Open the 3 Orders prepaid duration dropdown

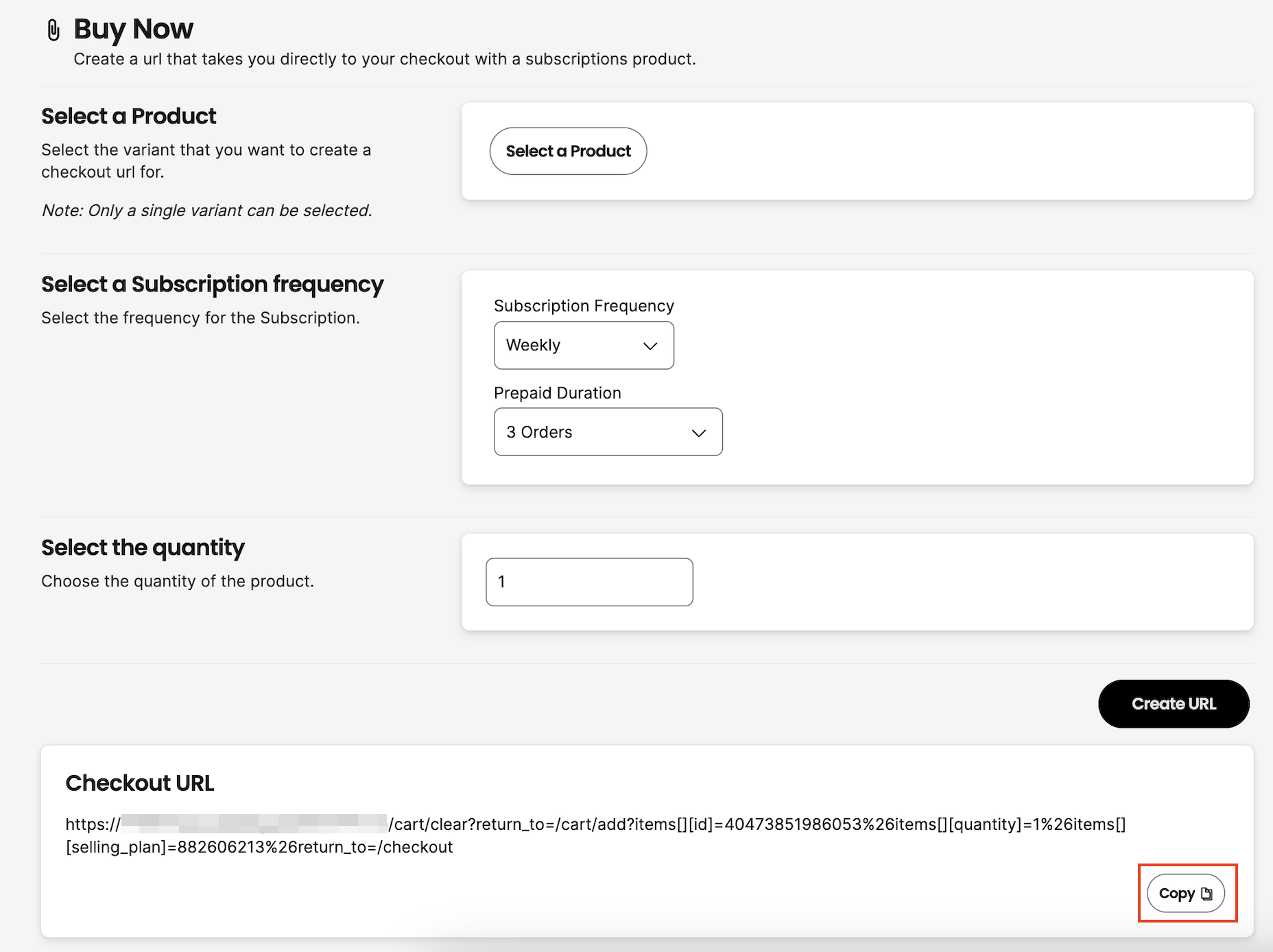[x=608, y=432]
